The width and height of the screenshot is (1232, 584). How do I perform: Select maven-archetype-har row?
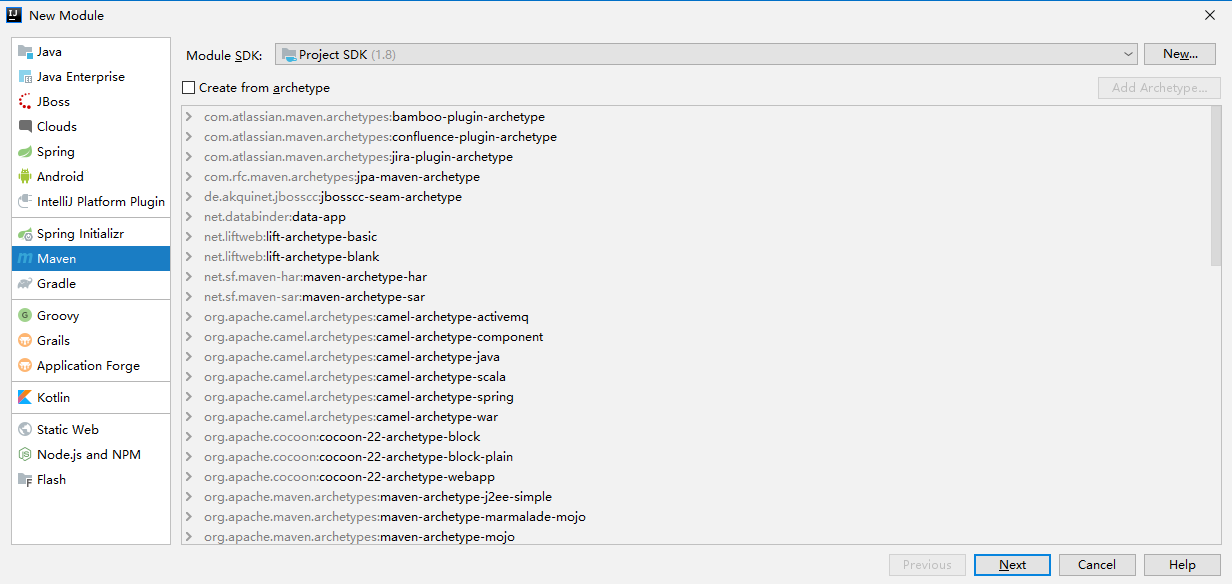[x=696, y=277]
